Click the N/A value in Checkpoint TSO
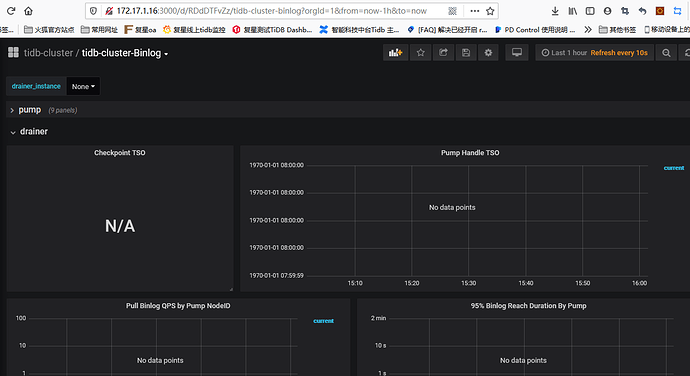The image size is (690, 376). pos(120,226)
